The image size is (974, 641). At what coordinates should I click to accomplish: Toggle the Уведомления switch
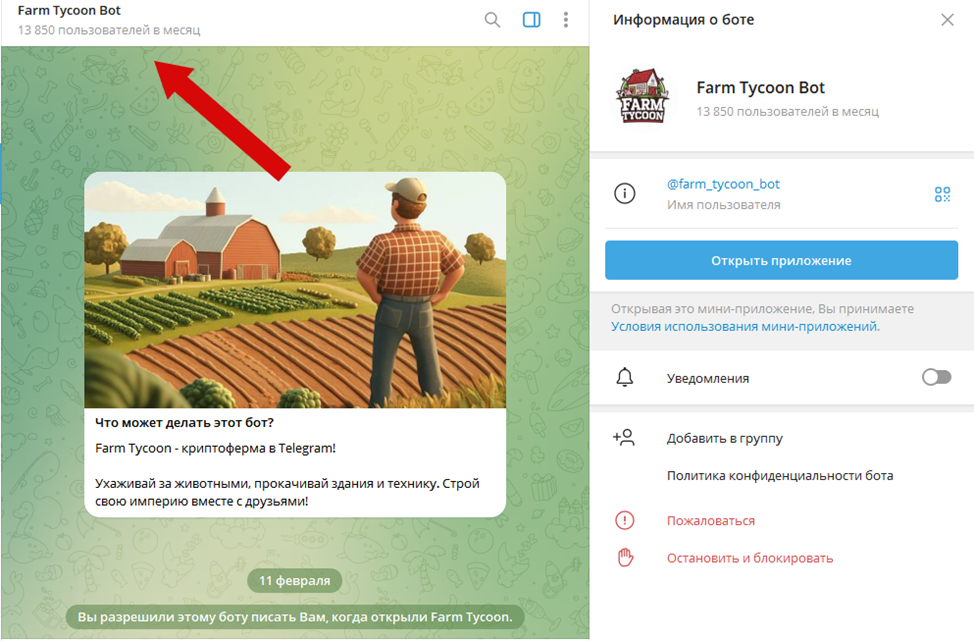(936, 377)
